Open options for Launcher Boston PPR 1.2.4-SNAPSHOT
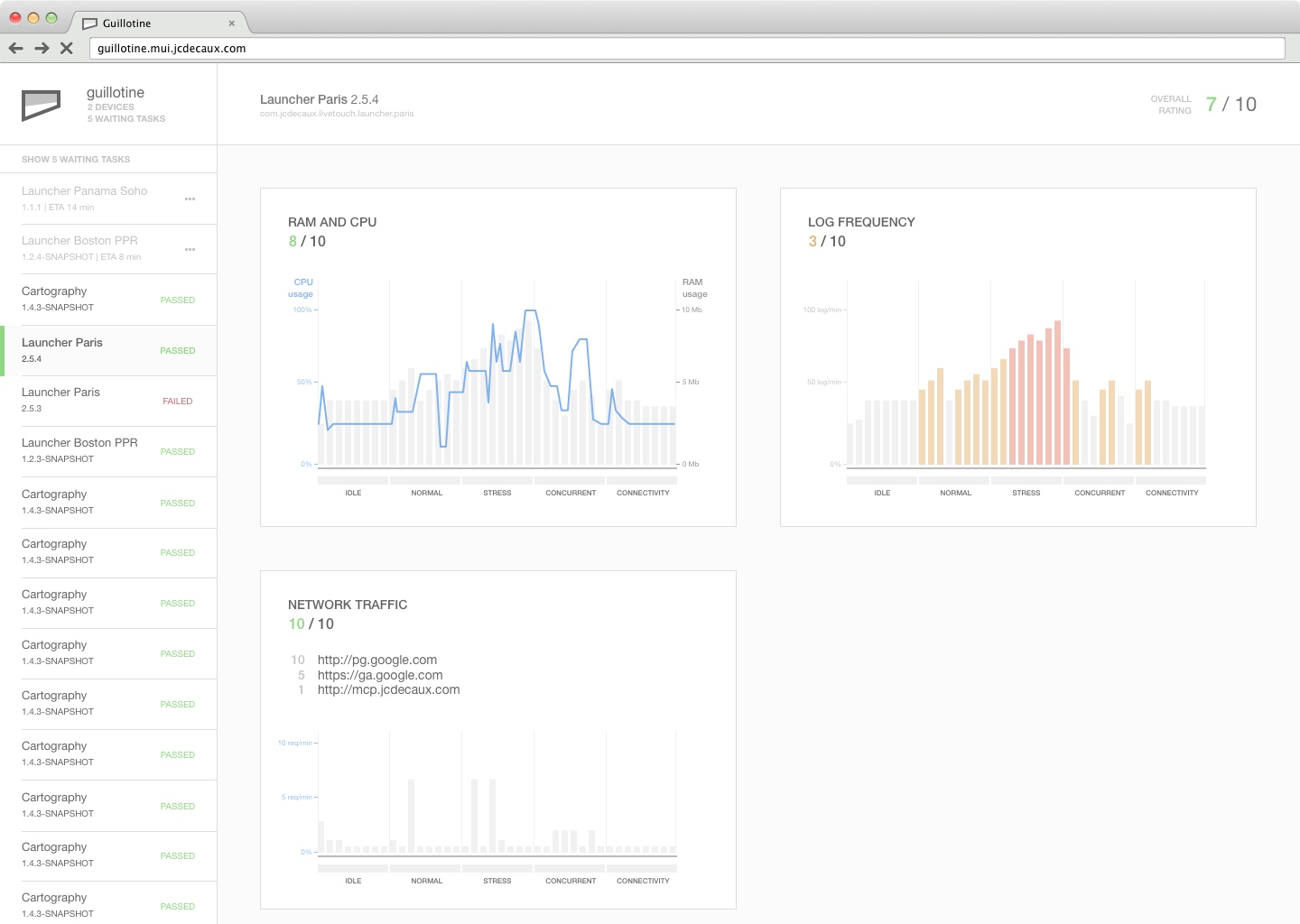 tap(190, 249)
